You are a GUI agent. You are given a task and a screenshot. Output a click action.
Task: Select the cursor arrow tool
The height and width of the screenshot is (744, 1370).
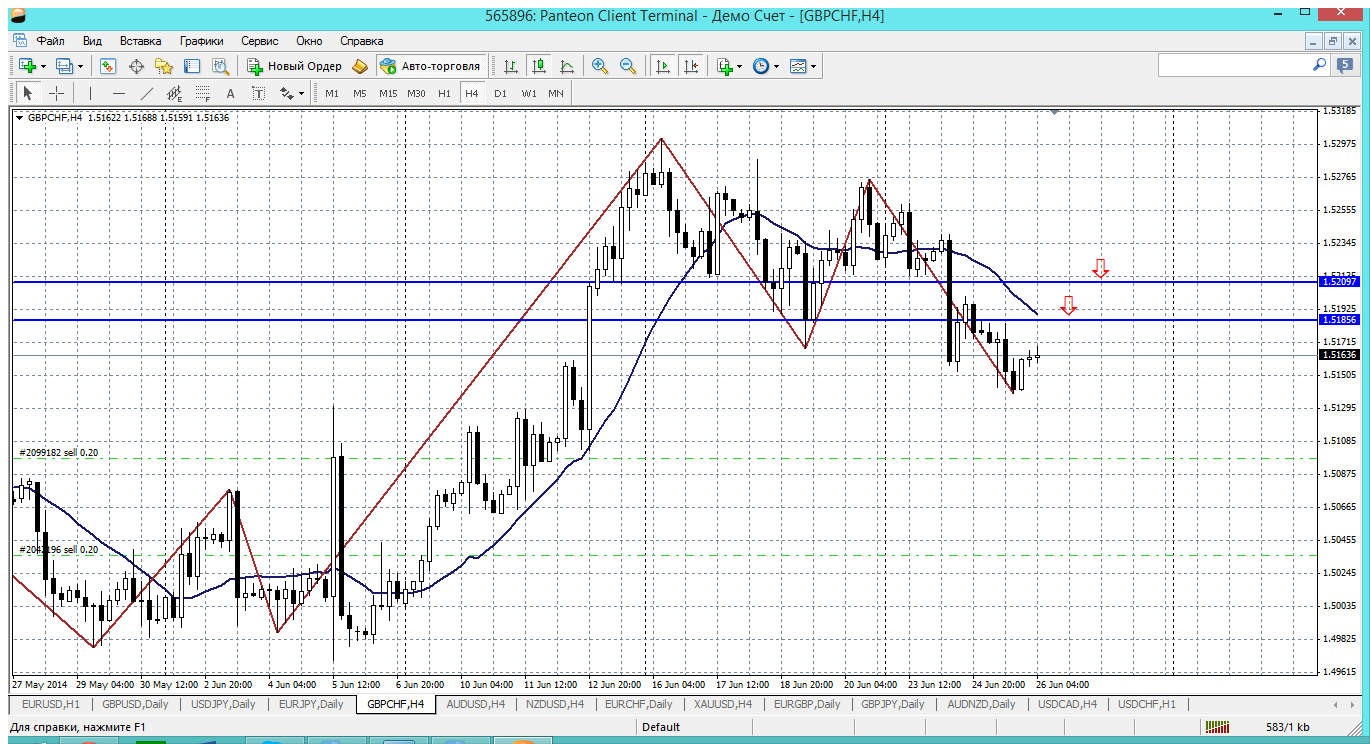(28, 93)
